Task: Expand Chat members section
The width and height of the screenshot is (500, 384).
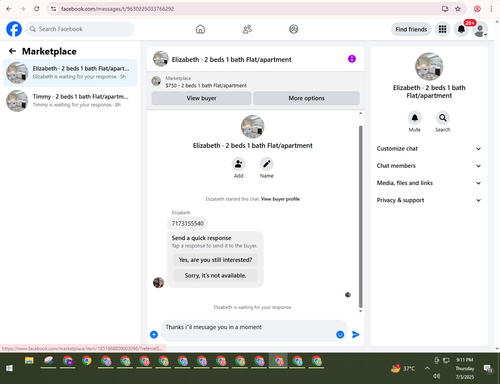Action: tap(429, 166)
